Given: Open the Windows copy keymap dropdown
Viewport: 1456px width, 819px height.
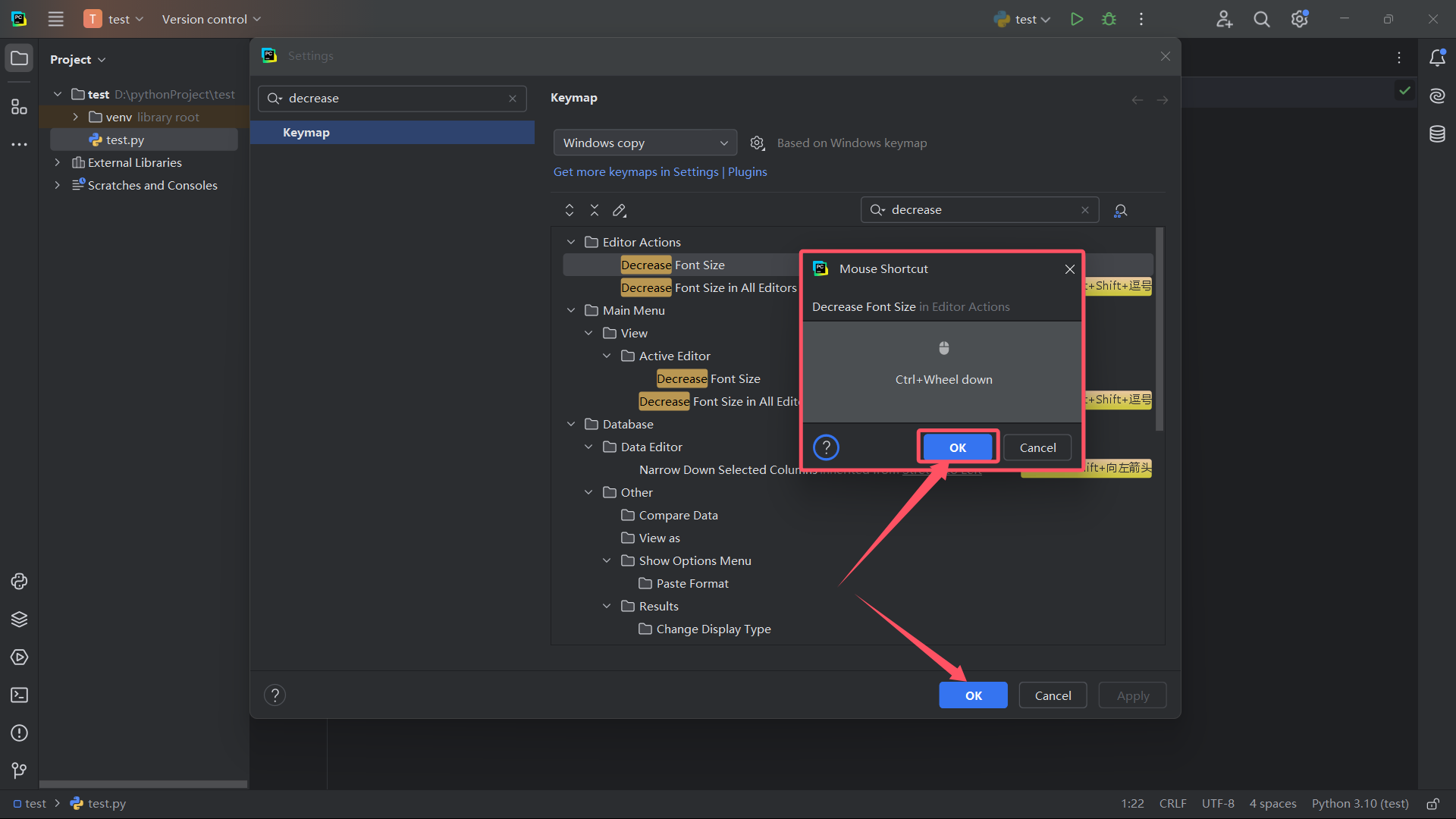Looking at the screenshot, I should click(x=645, y=143).
